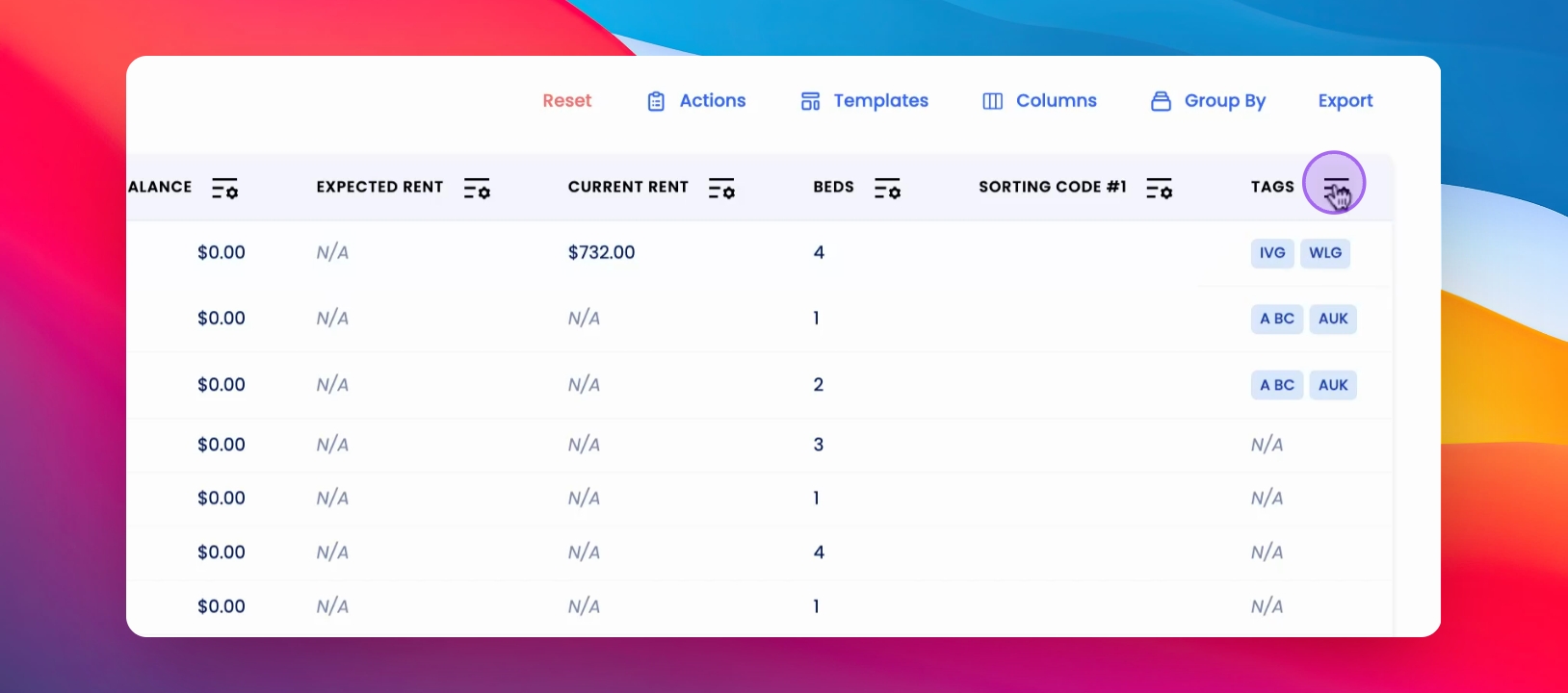
Task: Open filter settings for Beds column
Action: [x=887, y=189]
